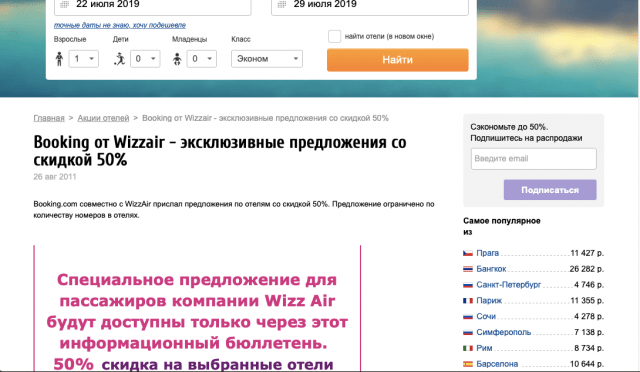Open the Барселона destination link

click(x=497, y=364)
